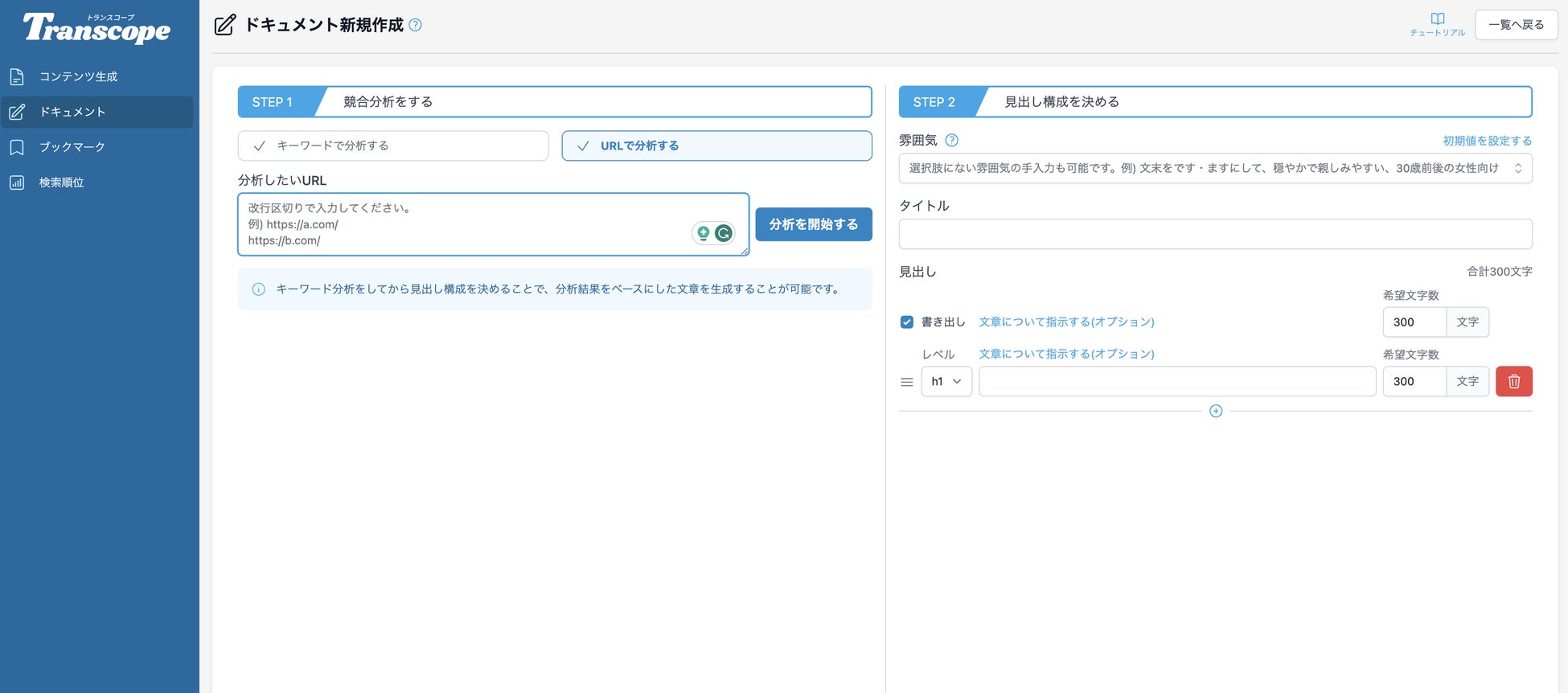Screen dimensions: 1568x693
Task: Select キーワードで分析する option
Action: coord(393,146)
